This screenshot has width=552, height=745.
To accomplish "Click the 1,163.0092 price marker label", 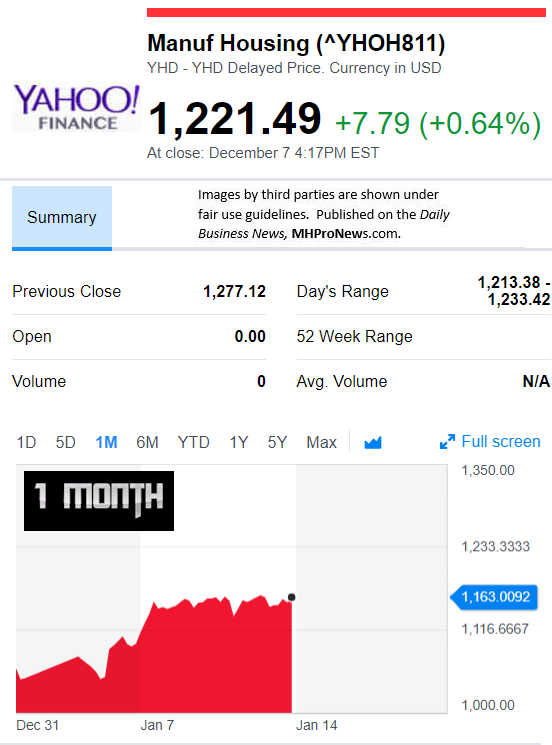I will point(494,597).
